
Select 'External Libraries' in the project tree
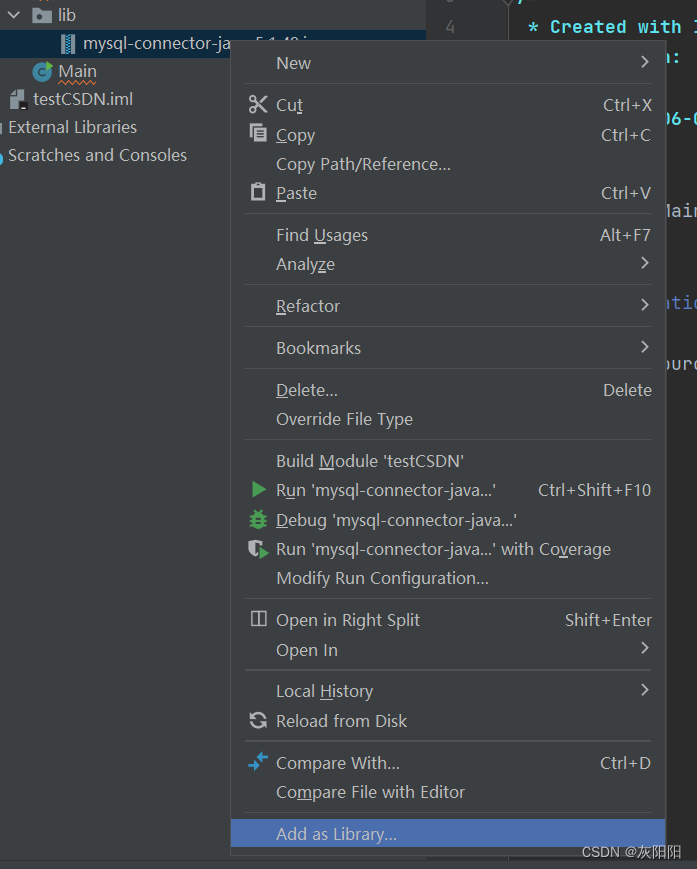tap(72, 127)
